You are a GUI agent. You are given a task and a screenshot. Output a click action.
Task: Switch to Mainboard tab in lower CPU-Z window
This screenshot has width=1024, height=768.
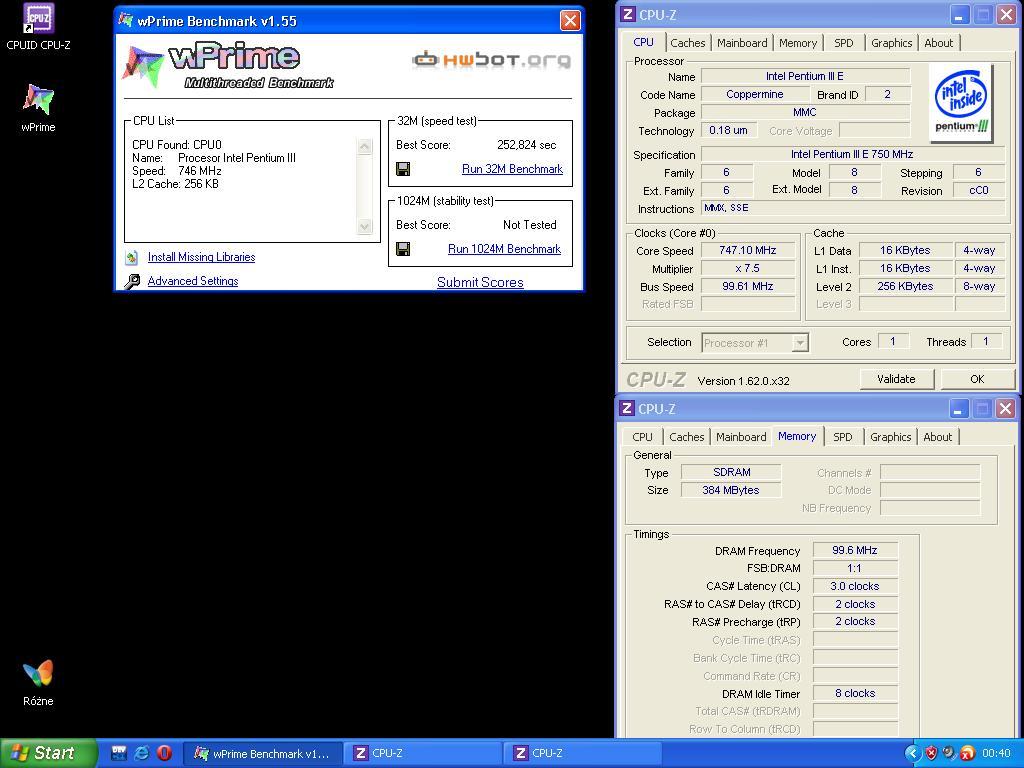point(741,437)
